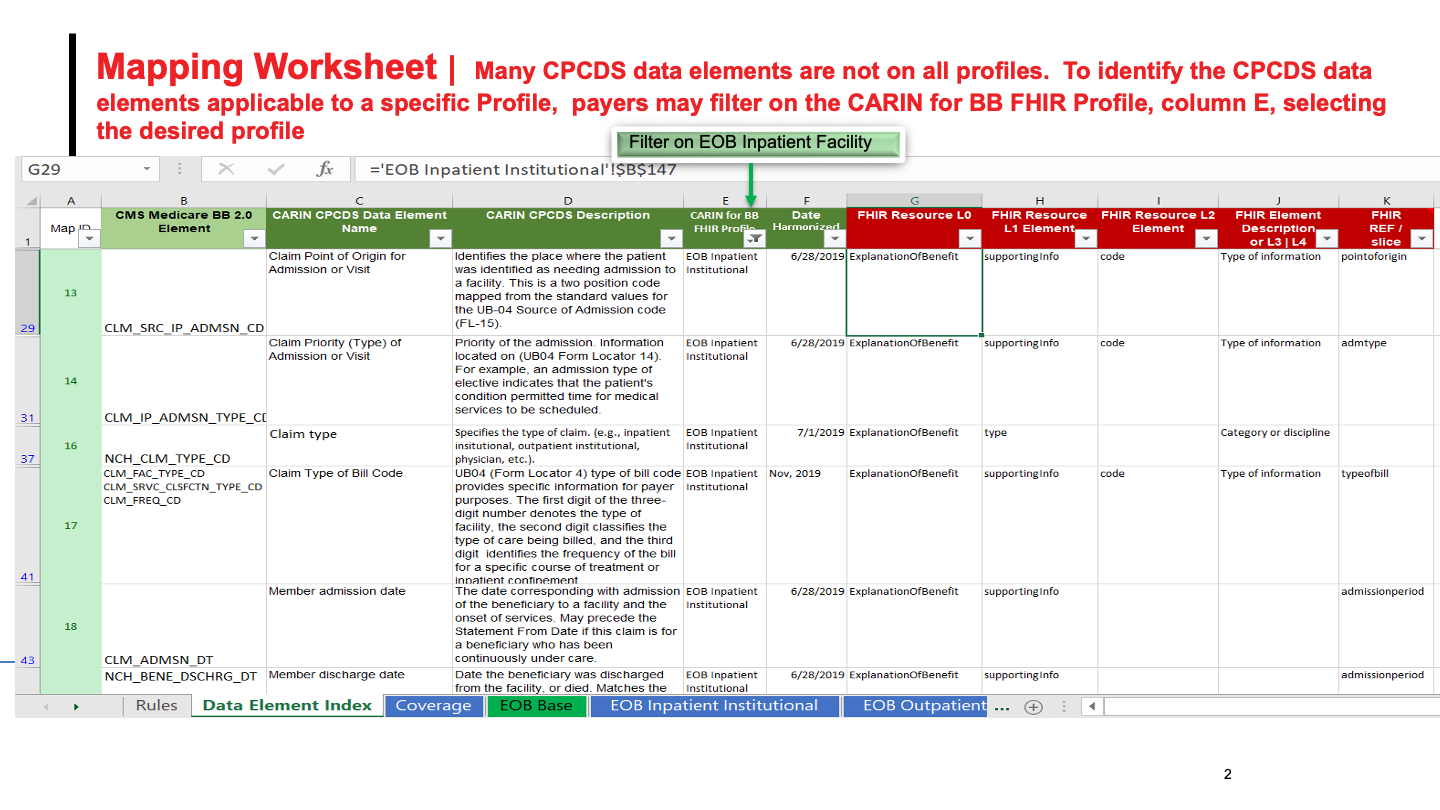Expand the FHIR Resource L0 filter dropdown
This screenshot has width=1440, height=810.
coord(968,238)
